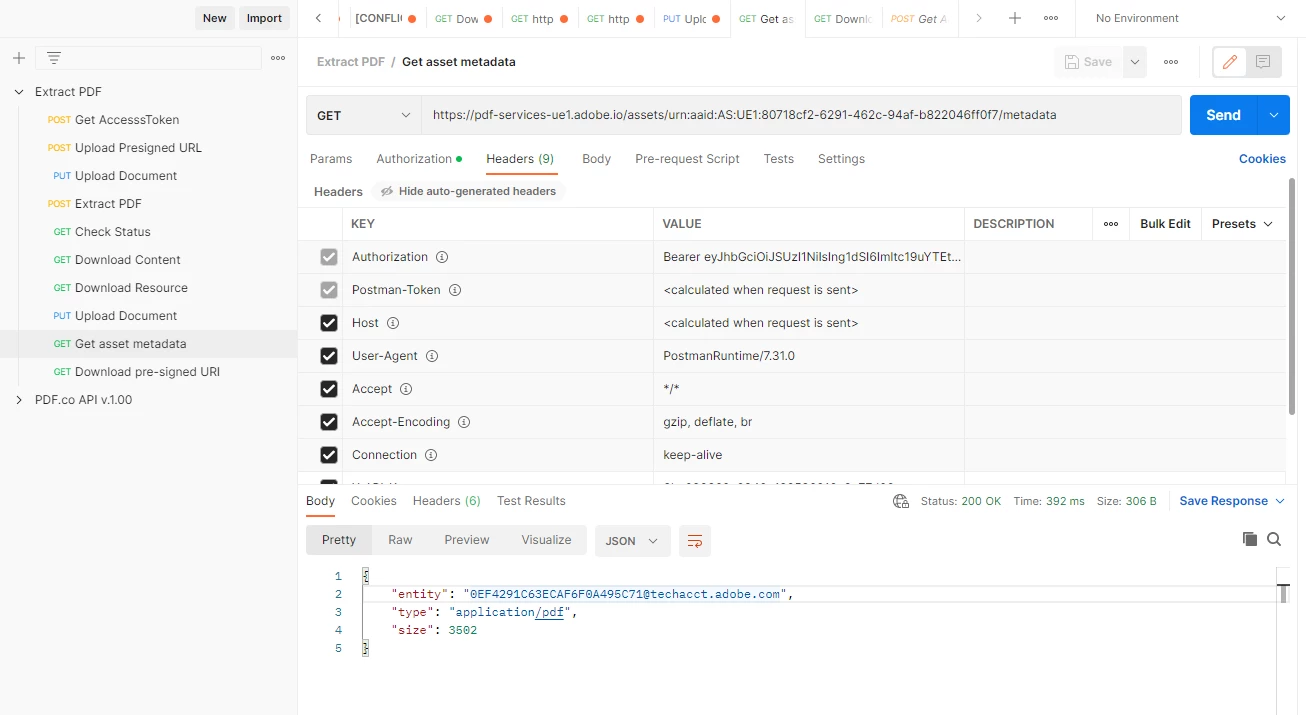Open the comments icon beside pencil

coord(1263,62)
